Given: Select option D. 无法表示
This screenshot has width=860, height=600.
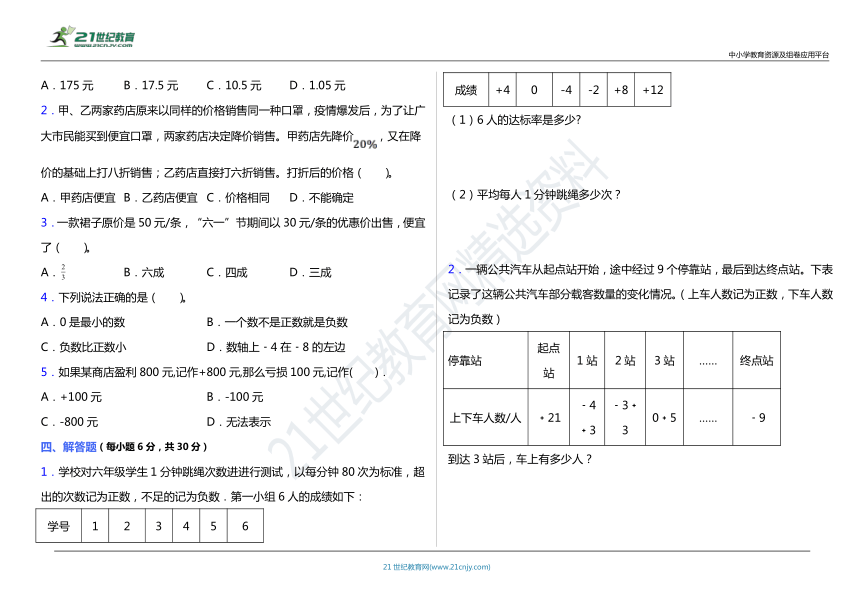Looking at the screenshot, I should [239, 422].
